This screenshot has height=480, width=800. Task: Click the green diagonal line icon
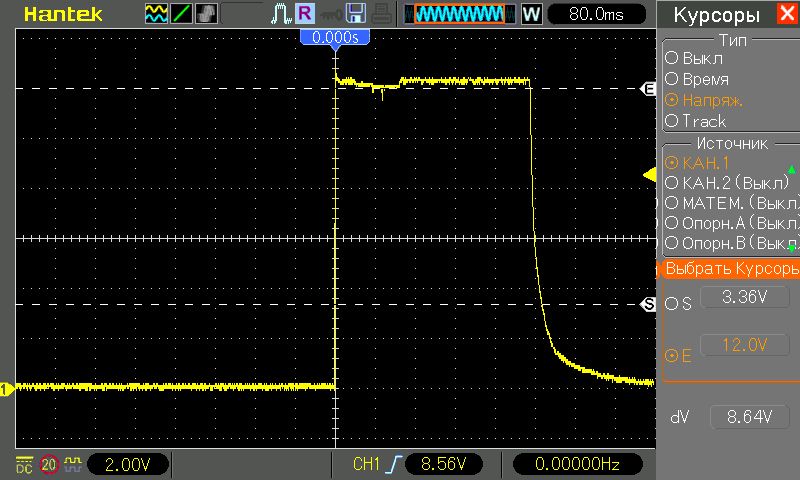[x=181, y=14]
